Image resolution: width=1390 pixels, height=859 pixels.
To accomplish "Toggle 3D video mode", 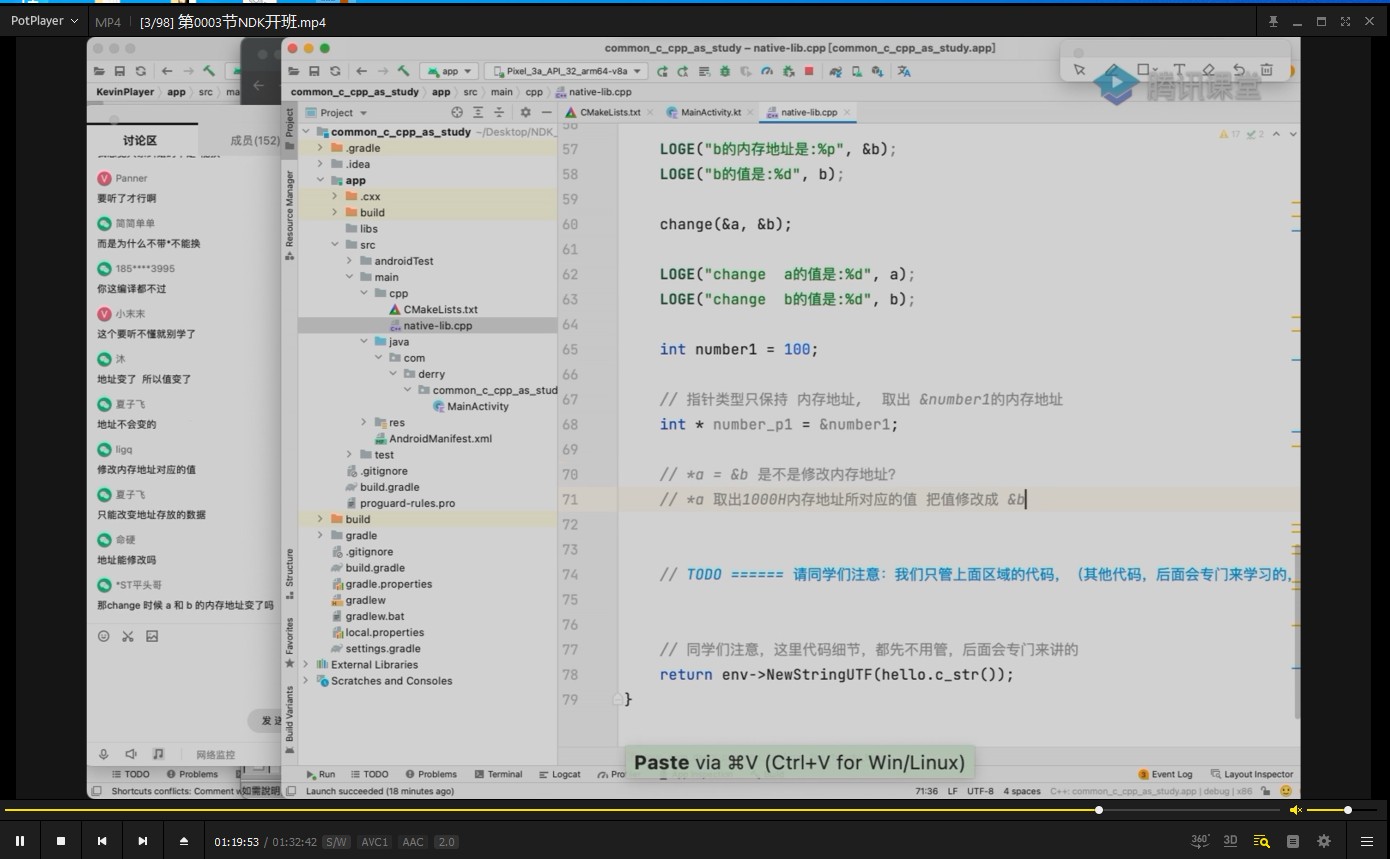I will click(x=1231, y=841).
